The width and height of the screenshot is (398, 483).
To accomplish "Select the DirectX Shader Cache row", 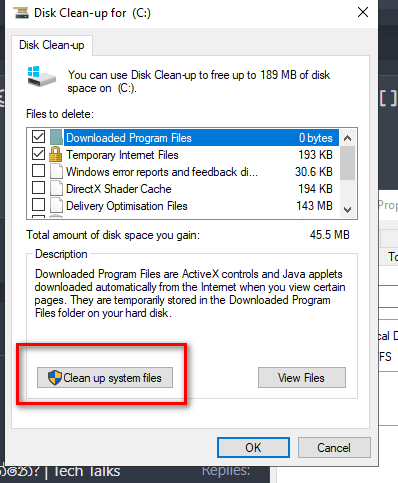I will tap(201, 189).
